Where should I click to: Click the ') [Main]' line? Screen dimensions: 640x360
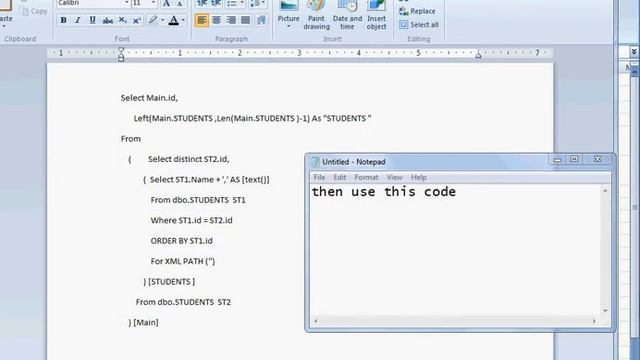click(x=143, y=322)
